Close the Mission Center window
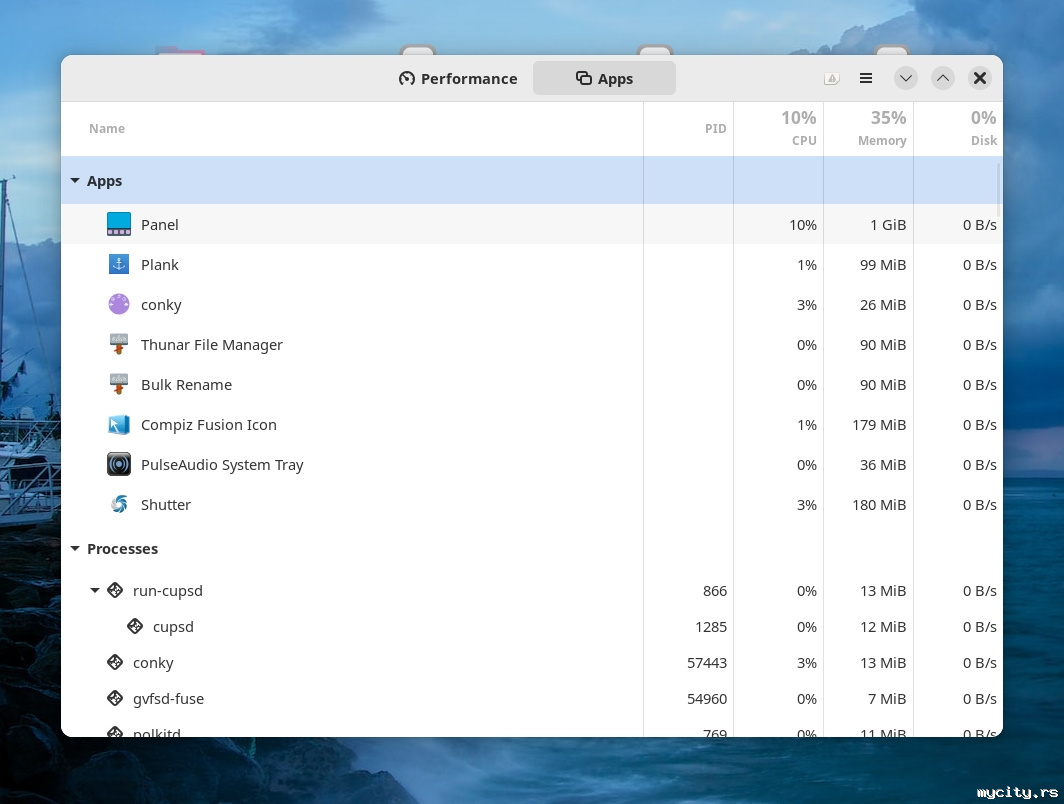Screen dimensions: 1064x804 pyautogui.click(x=980, y=79)
